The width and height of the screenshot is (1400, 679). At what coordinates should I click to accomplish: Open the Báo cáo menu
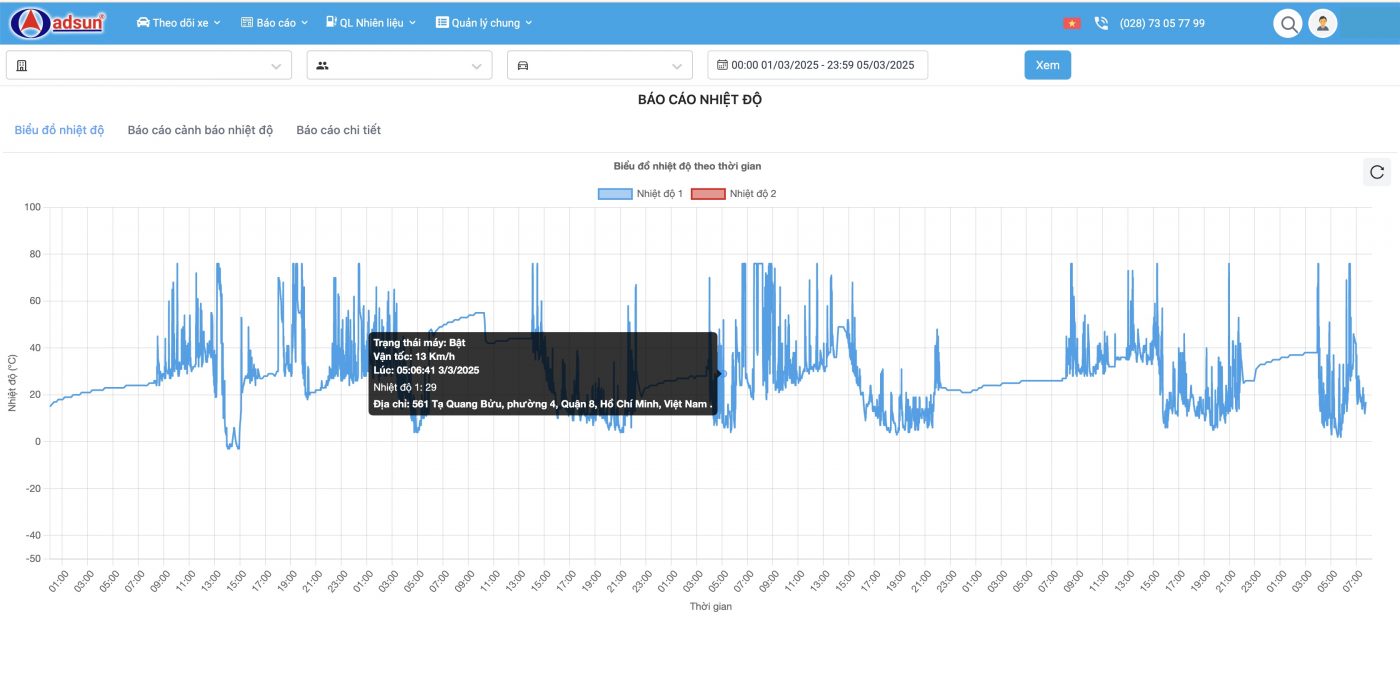point(275,23)
